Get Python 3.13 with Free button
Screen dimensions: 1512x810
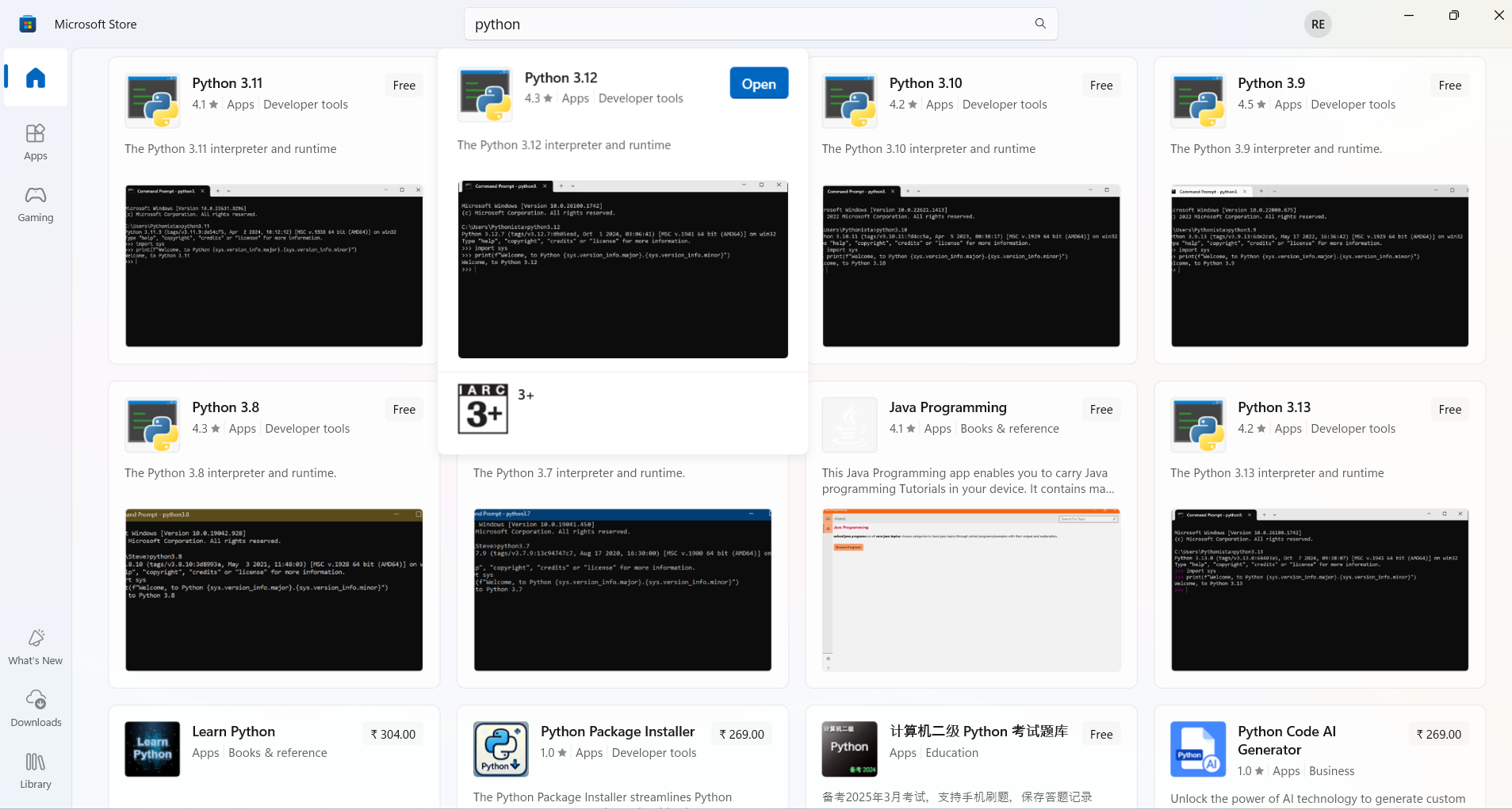[1450, 410]
